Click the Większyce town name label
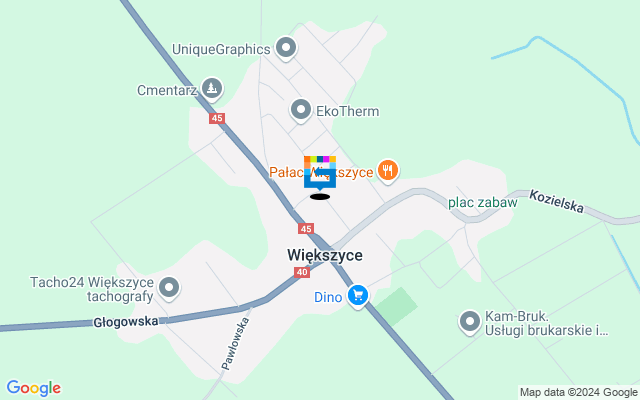The image size is (640, 400). pos(325,255)
